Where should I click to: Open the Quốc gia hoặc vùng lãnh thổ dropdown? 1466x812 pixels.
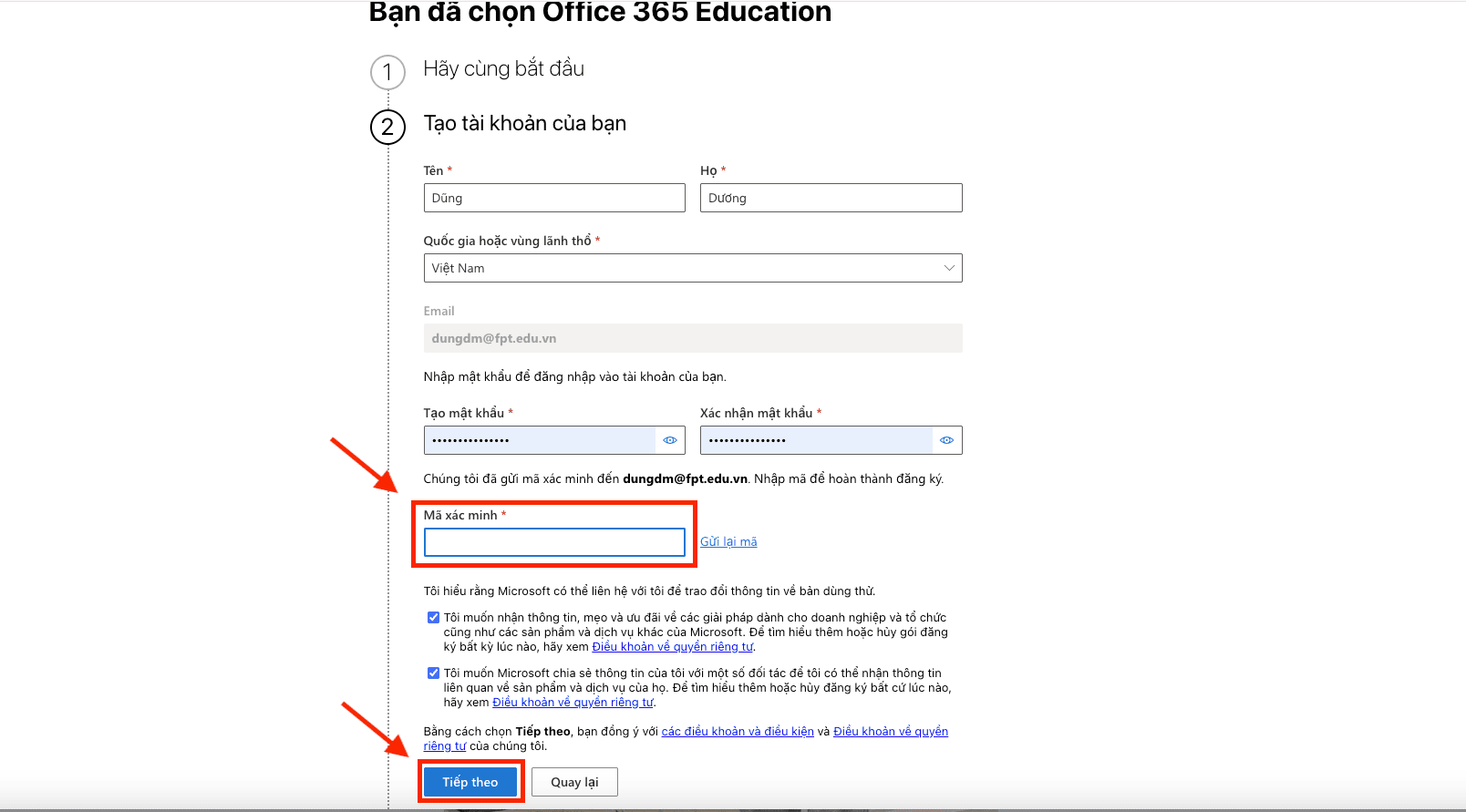click(x=692, y=268)
